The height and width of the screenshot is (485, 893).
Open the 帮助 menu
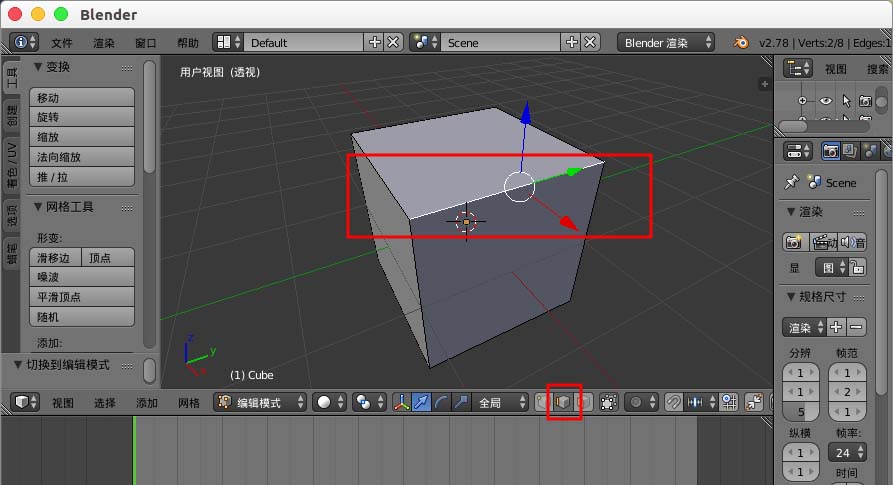[187, 43]
